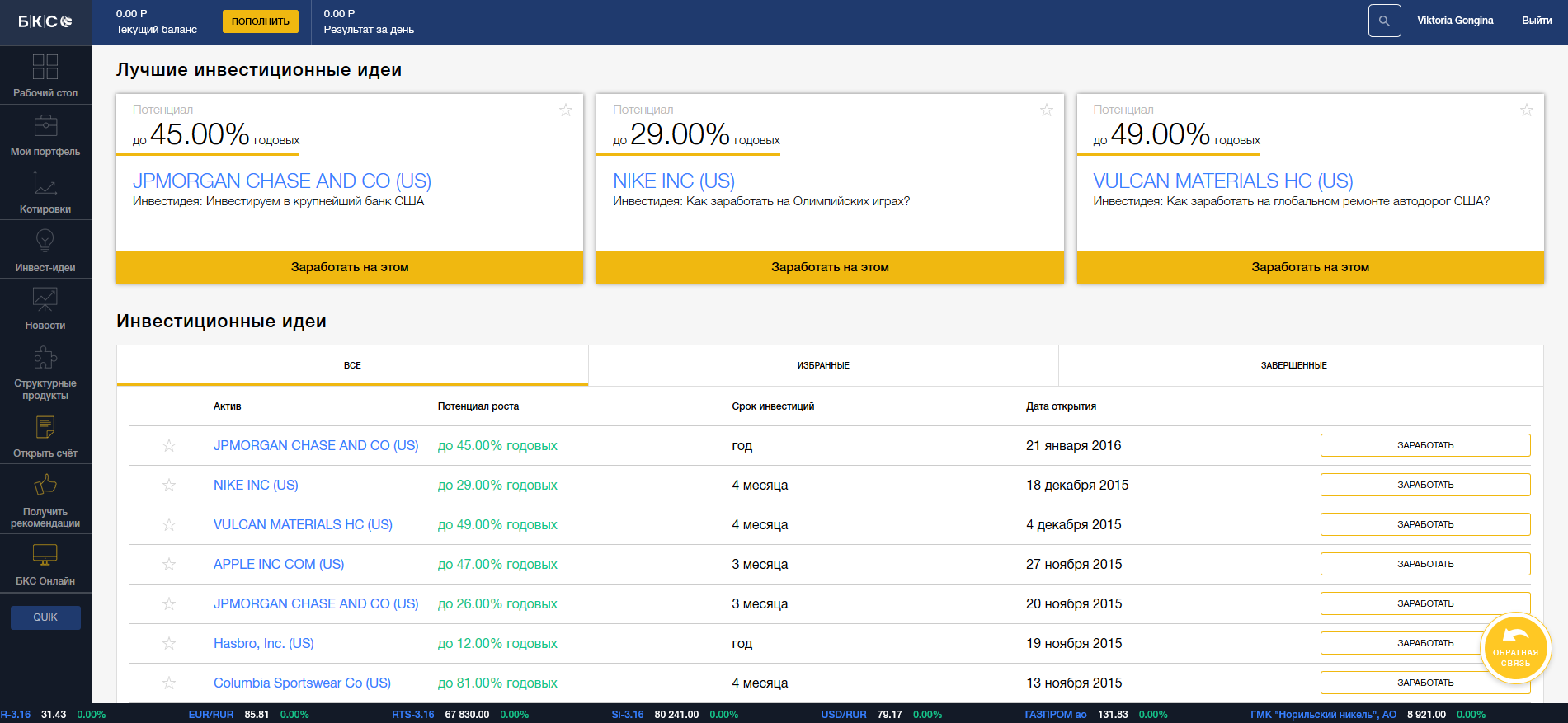Star the APPLE INC COM row
This screenshot has width=1568, height=723.
(169, 564)
